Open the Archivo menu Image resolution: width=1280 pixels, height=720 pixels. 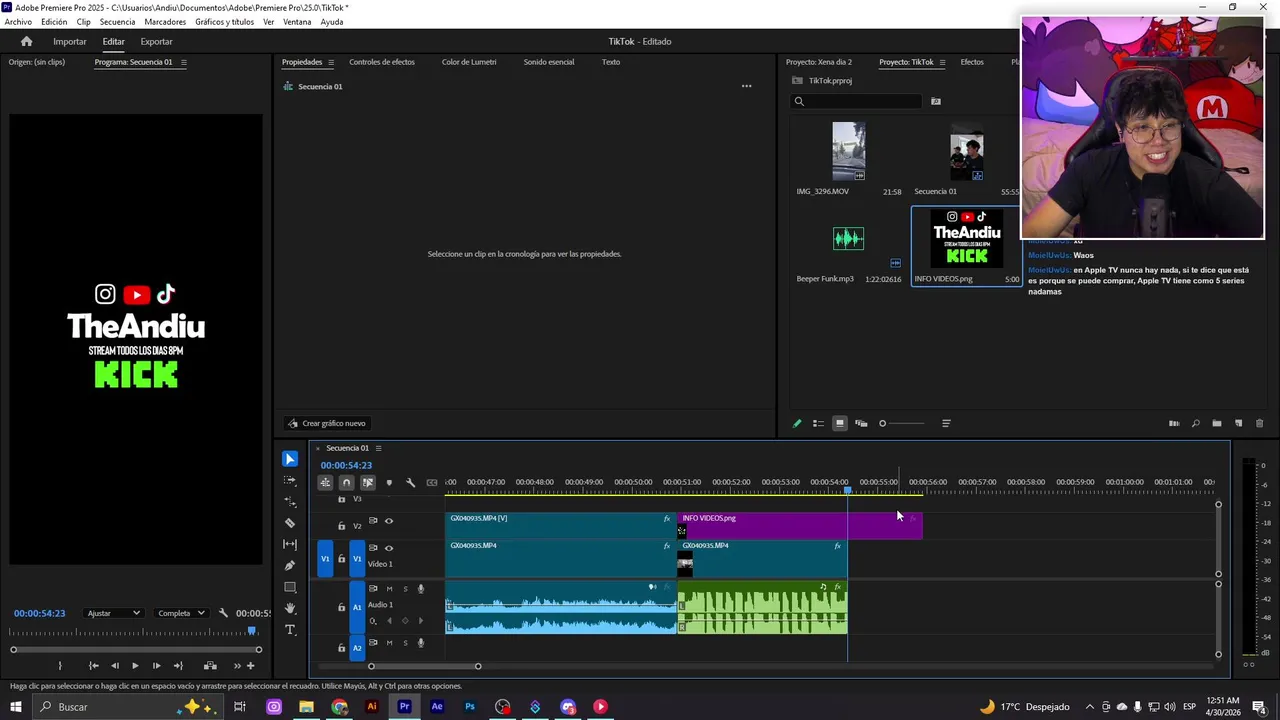click(x=18, y=22)
